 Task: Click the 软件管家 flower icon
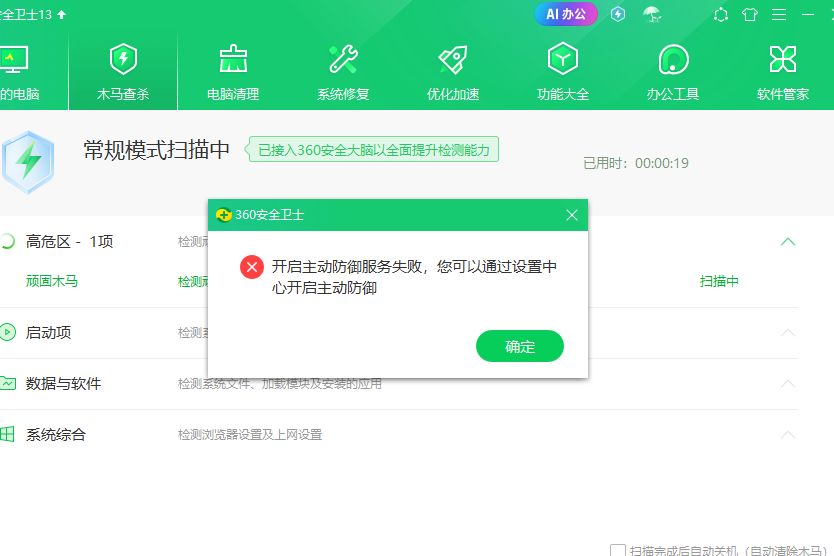click(783, 59)
